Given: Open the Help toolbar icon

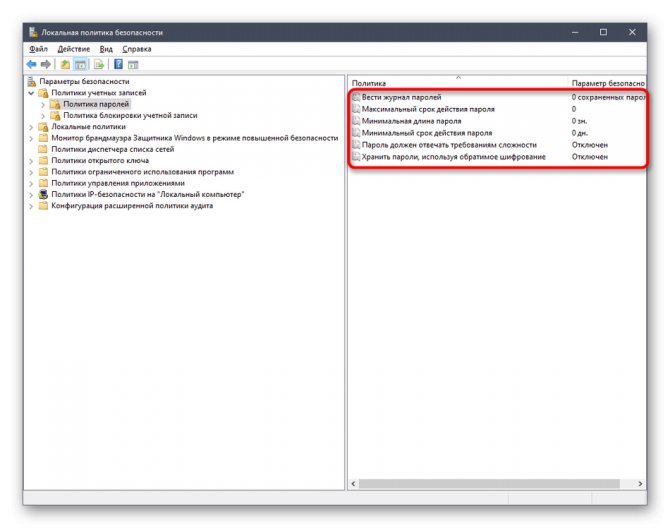Looking at the screenshot, I should [118, 65].
